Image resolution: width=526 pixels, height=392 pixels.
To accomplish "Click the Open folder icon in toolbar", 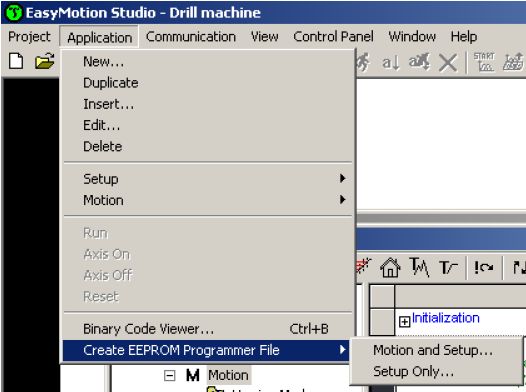I will pos(45,61).
